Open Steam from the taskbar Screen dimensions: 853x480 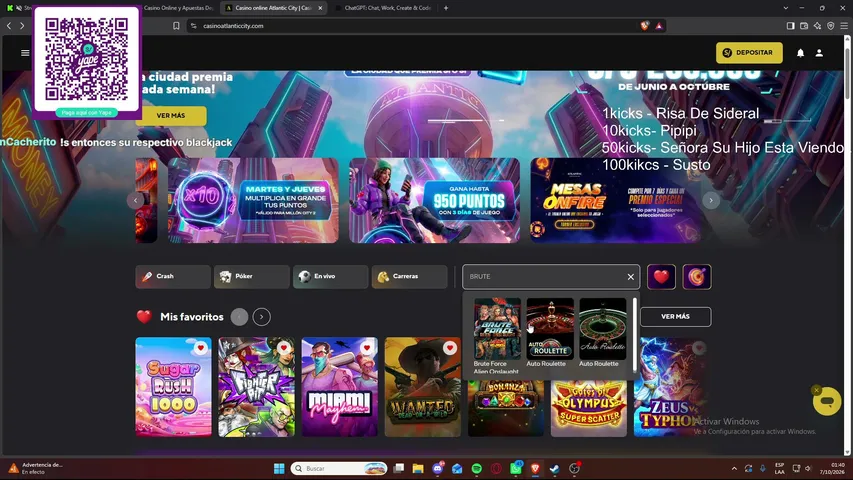pos(554,469)
